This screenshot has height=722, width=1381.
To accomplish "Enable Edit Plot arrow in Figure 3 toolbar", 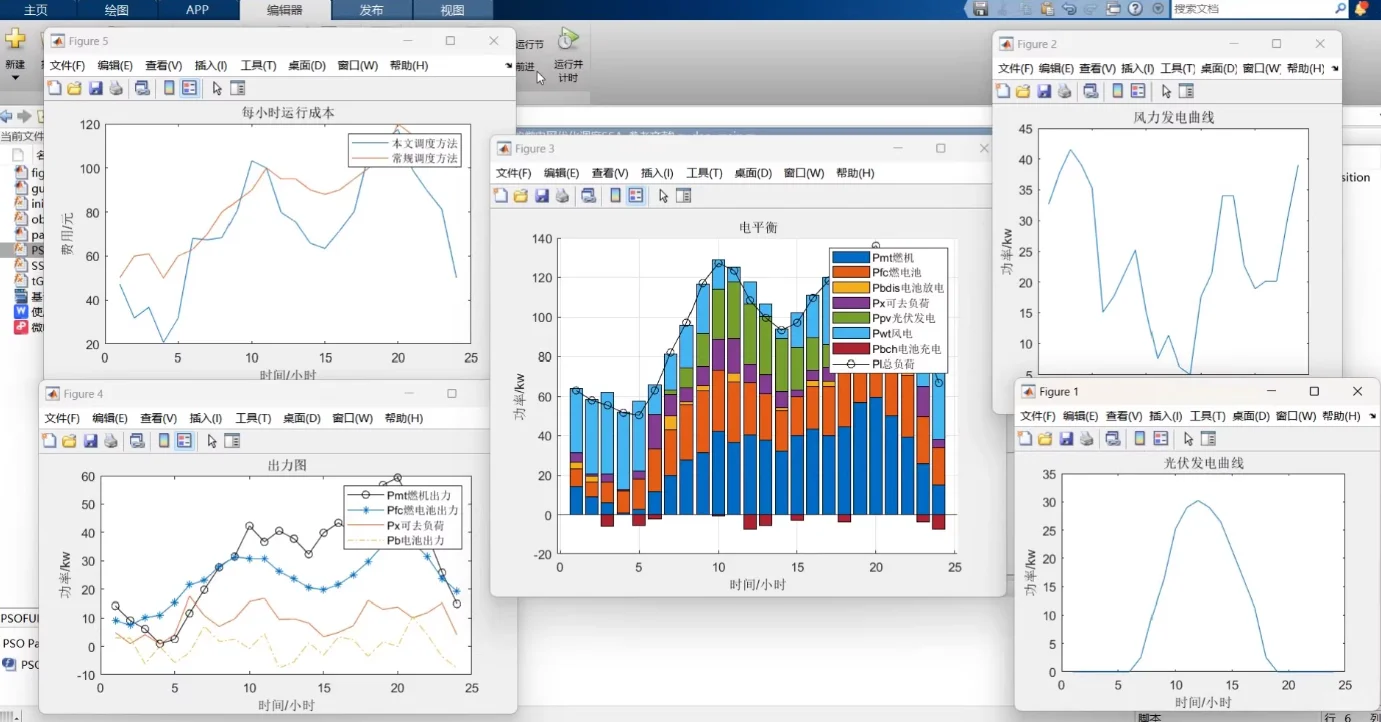I will pos(663,196).
